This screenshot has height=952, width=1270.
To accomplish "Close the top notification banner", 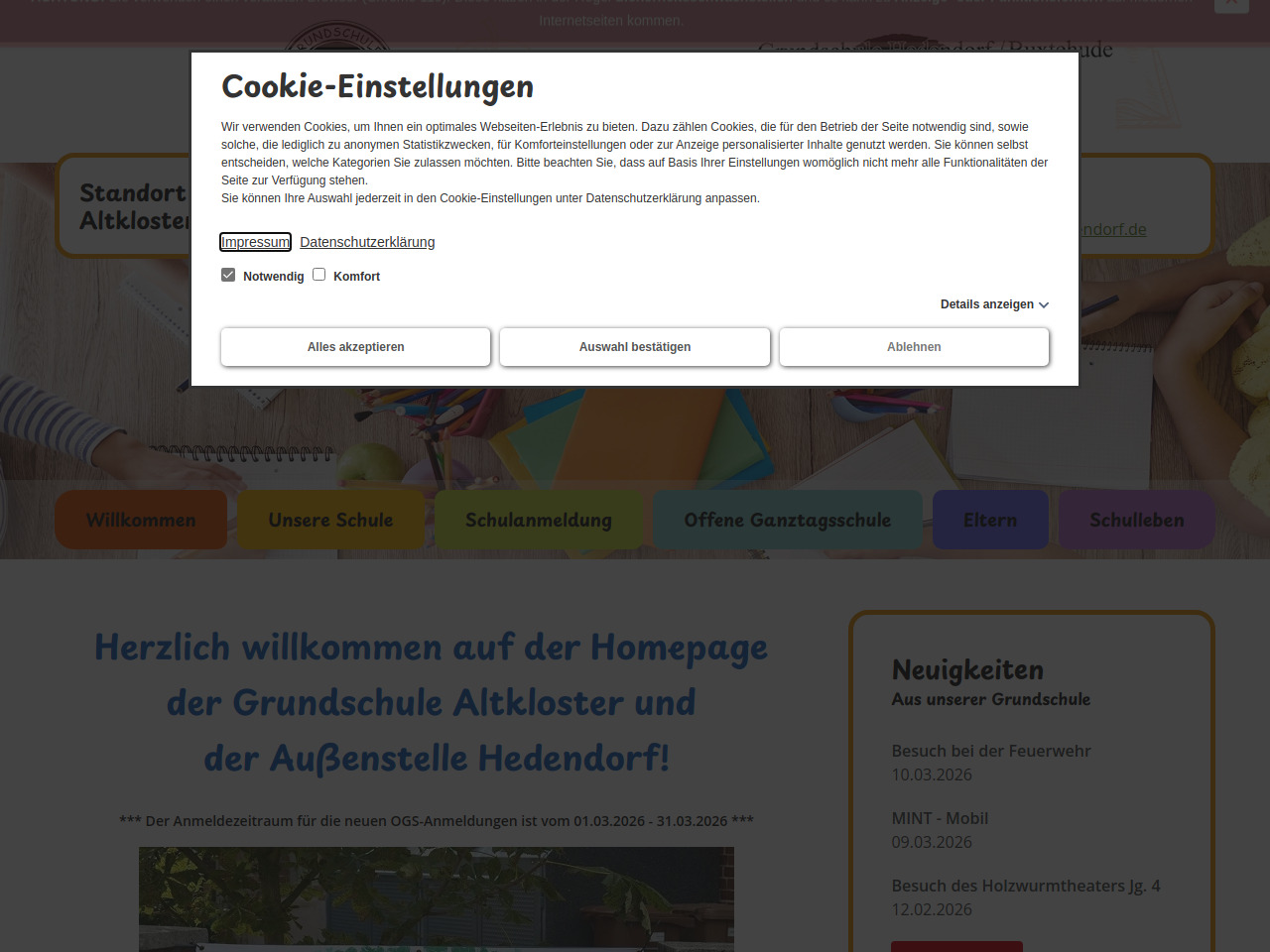I will (x=1230, y=4).
